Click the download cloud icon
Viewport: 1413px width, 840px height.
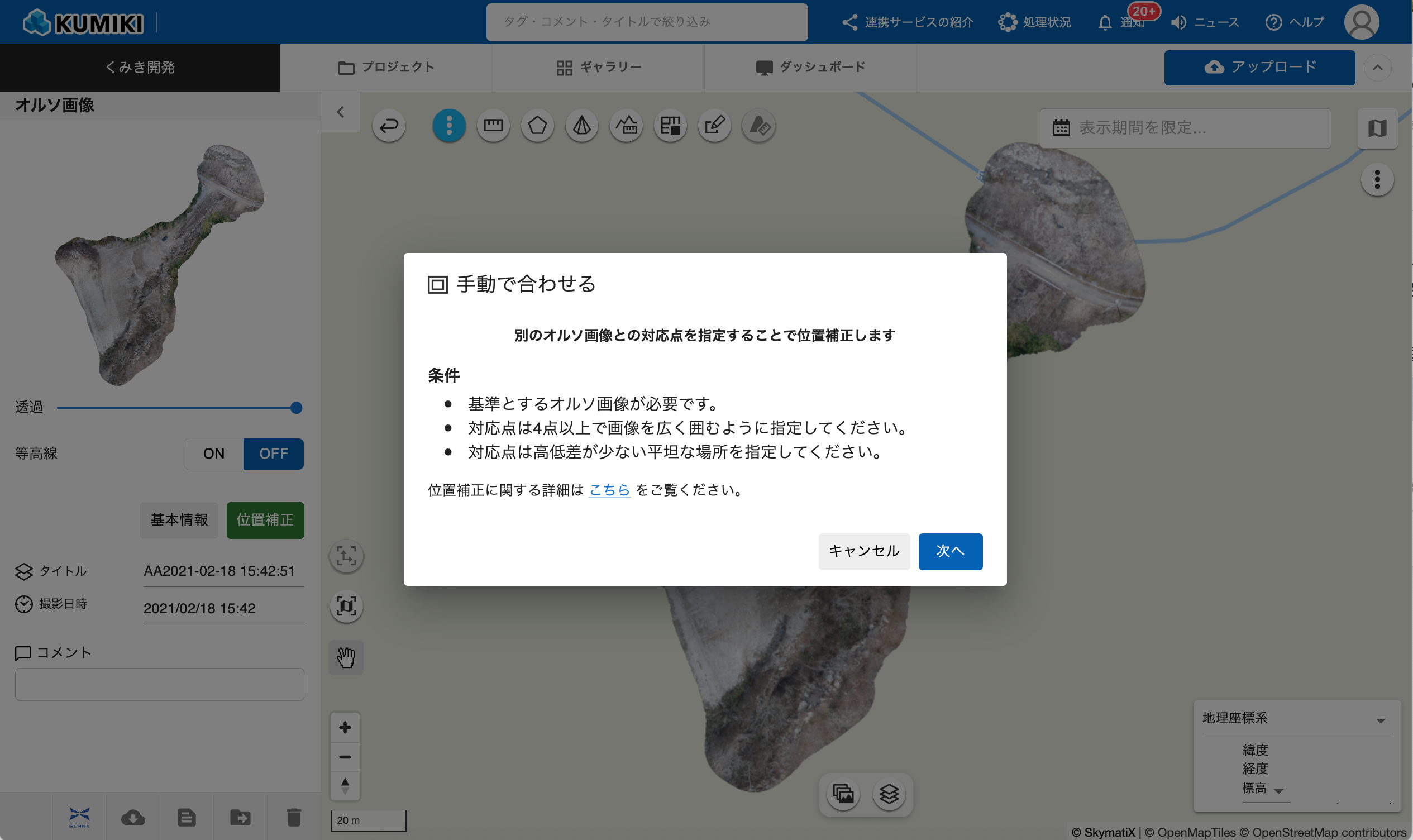(x=133, y=817)
